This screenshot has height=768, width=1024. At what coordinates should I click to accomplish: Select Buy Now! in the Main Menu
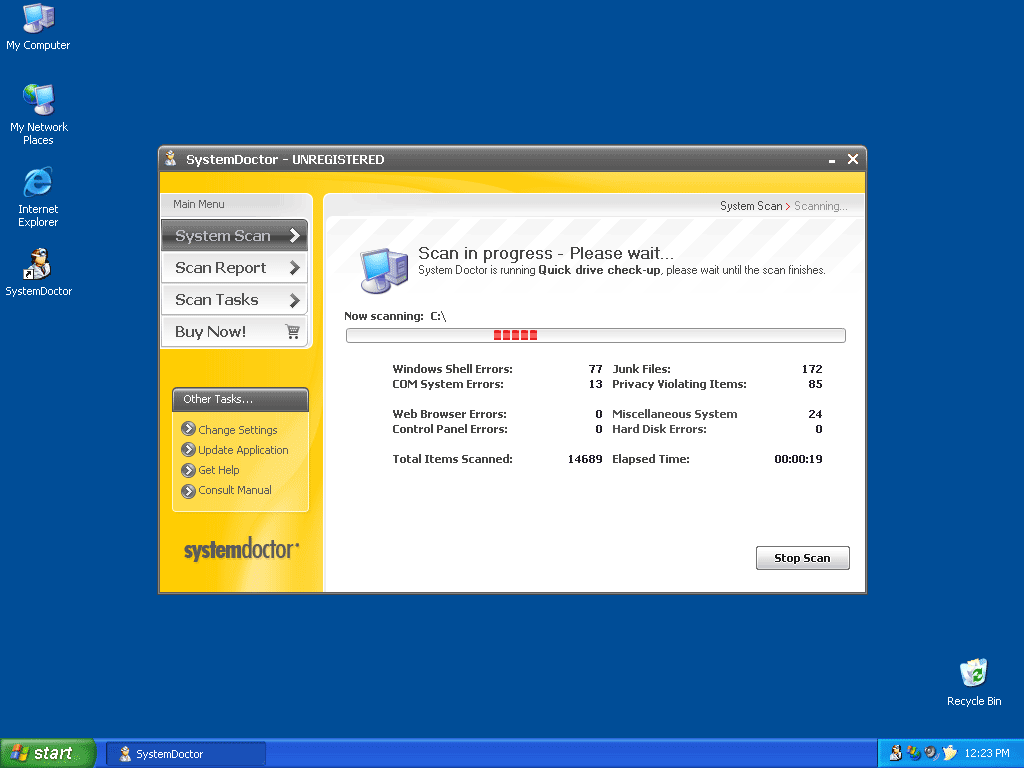[x=211, y=332]
